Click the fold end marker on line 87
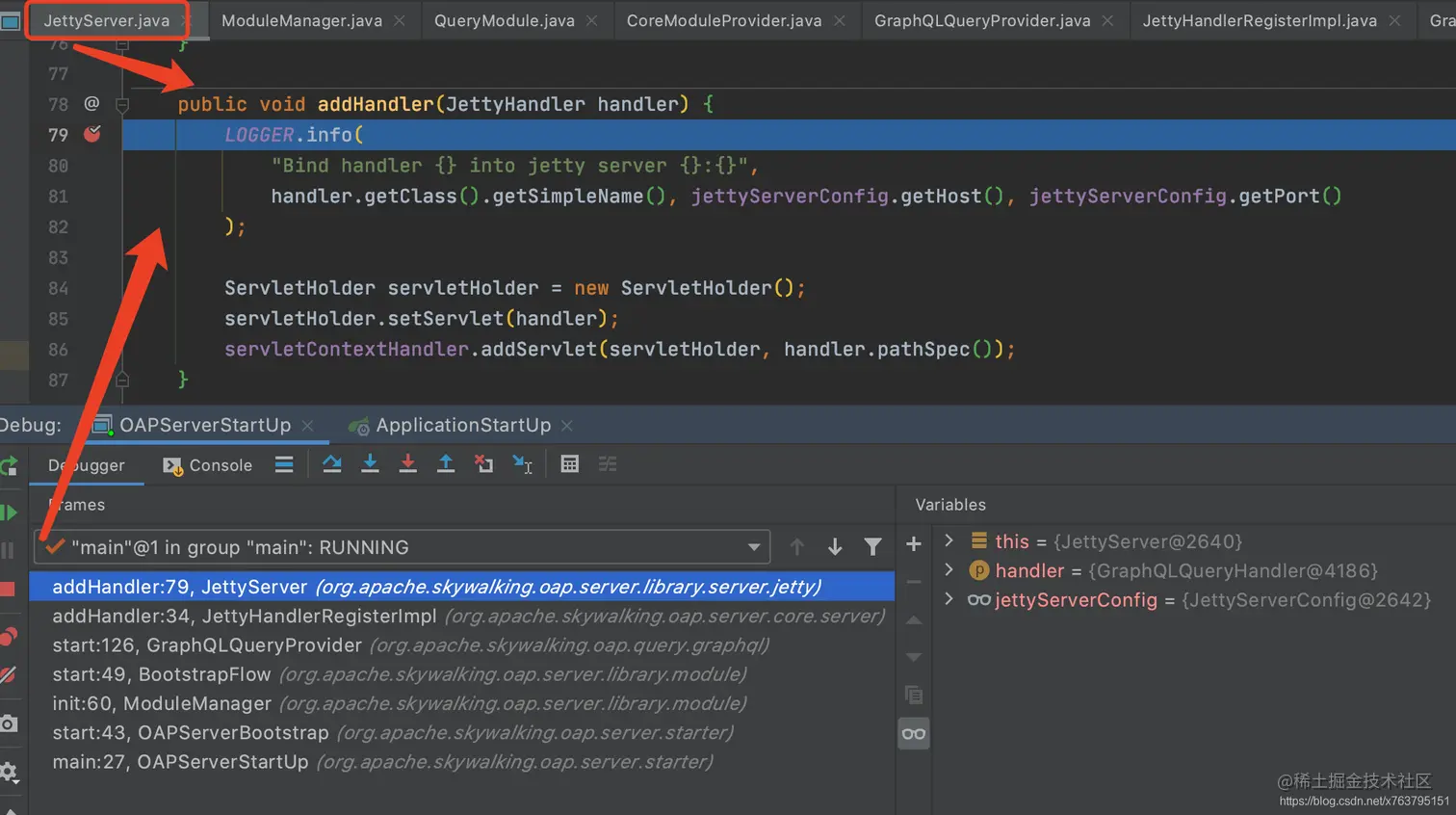The width and height of the screenshot is (1456, 815). [x=122, y=380]
